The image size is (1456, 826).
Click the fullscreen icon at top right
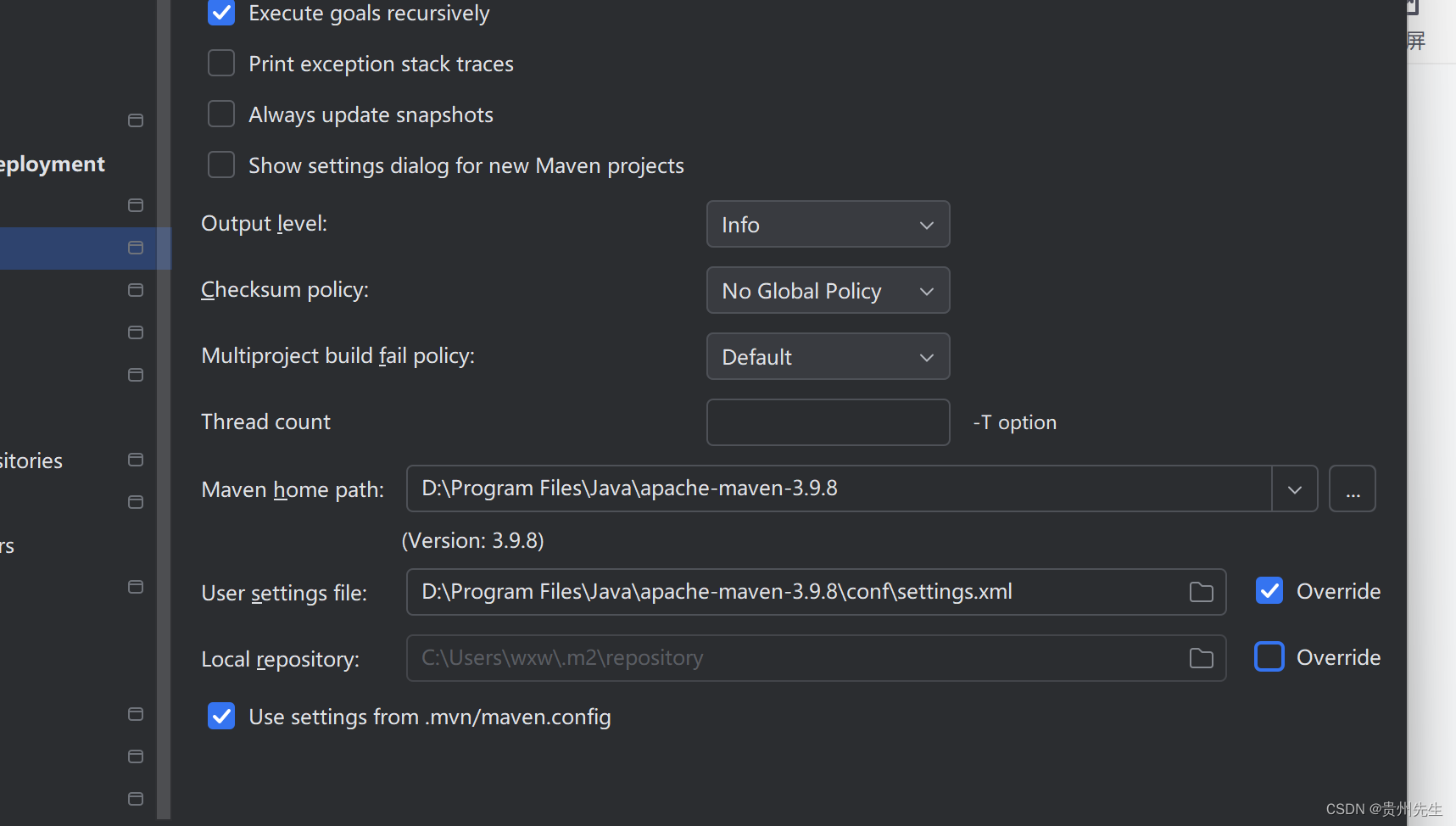(x=1414, y=40)
